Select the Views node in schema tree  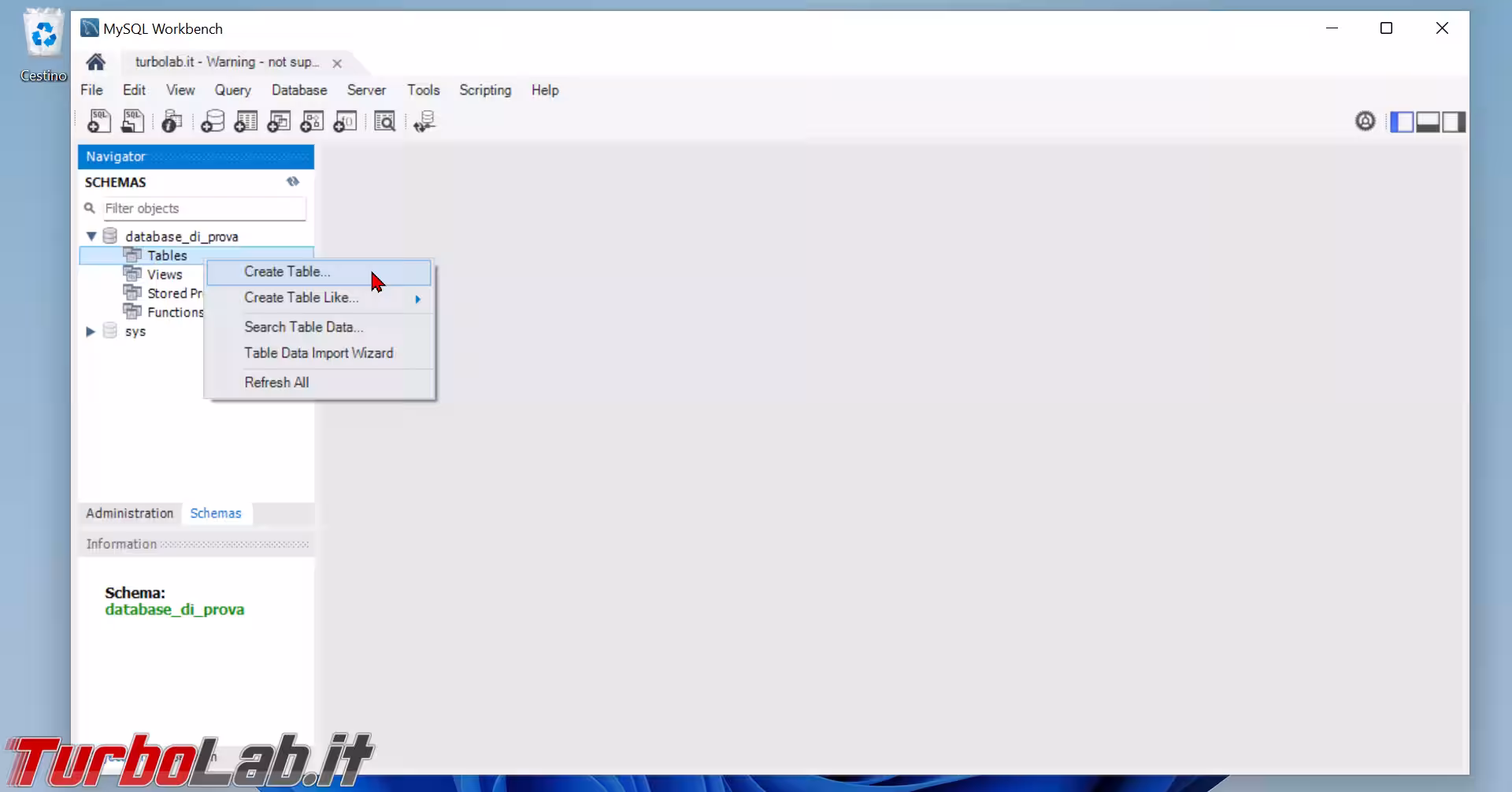165,275
